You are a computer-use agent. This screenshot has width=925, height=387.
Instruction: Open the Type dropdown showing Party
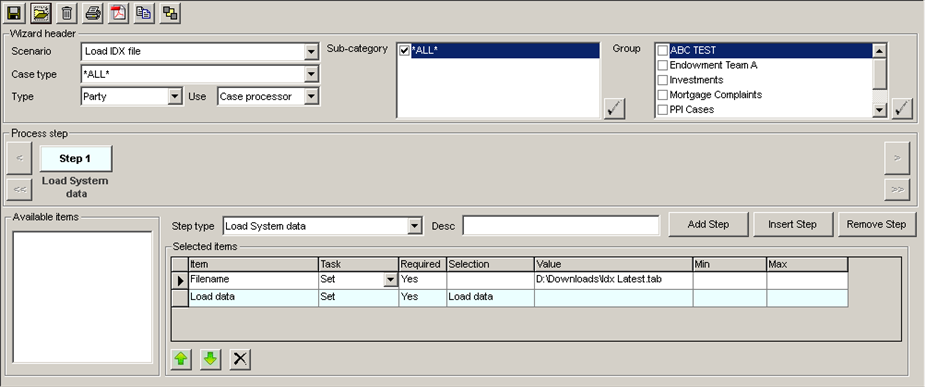point(174,97)
